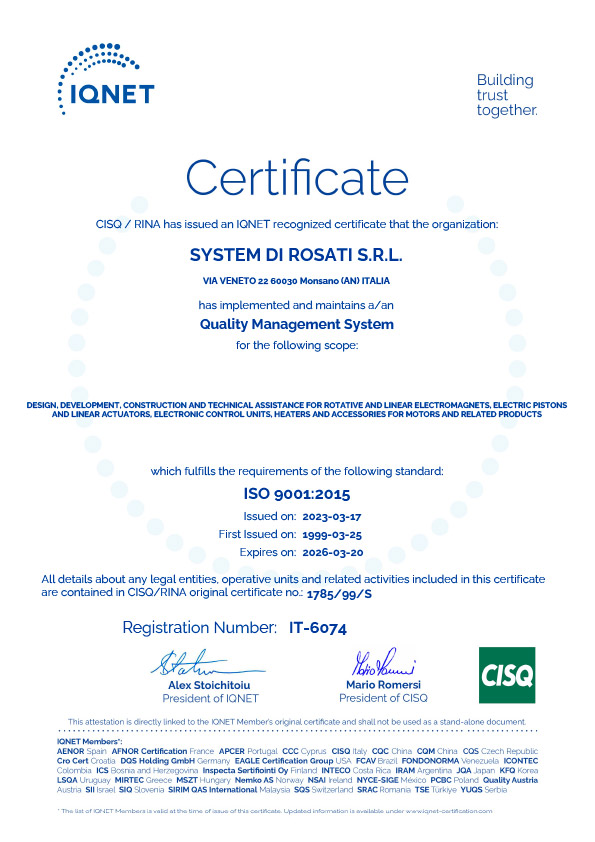This screenshot has height=842, width=595.
Task: Click the IQNET logo at top
Action: [x=106, y=79]
